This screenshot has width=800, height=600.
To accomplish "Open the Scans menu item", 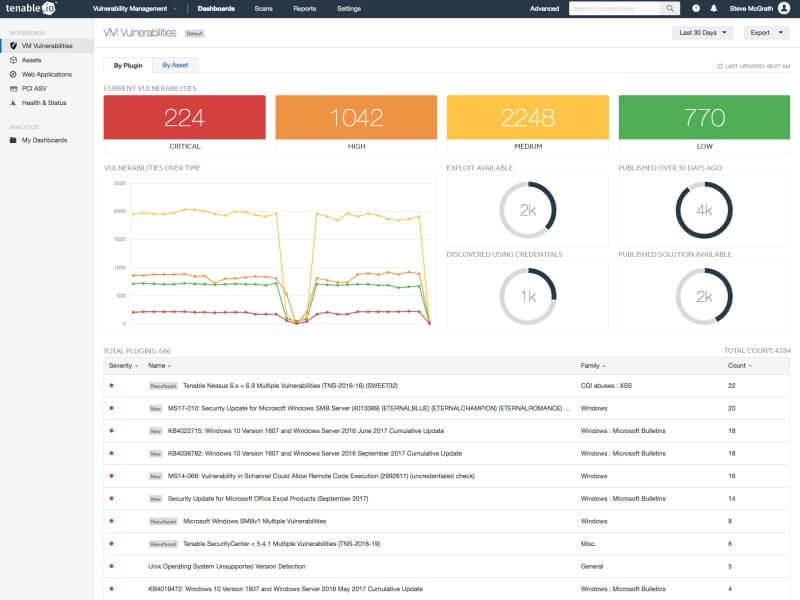I will [263, 8].
